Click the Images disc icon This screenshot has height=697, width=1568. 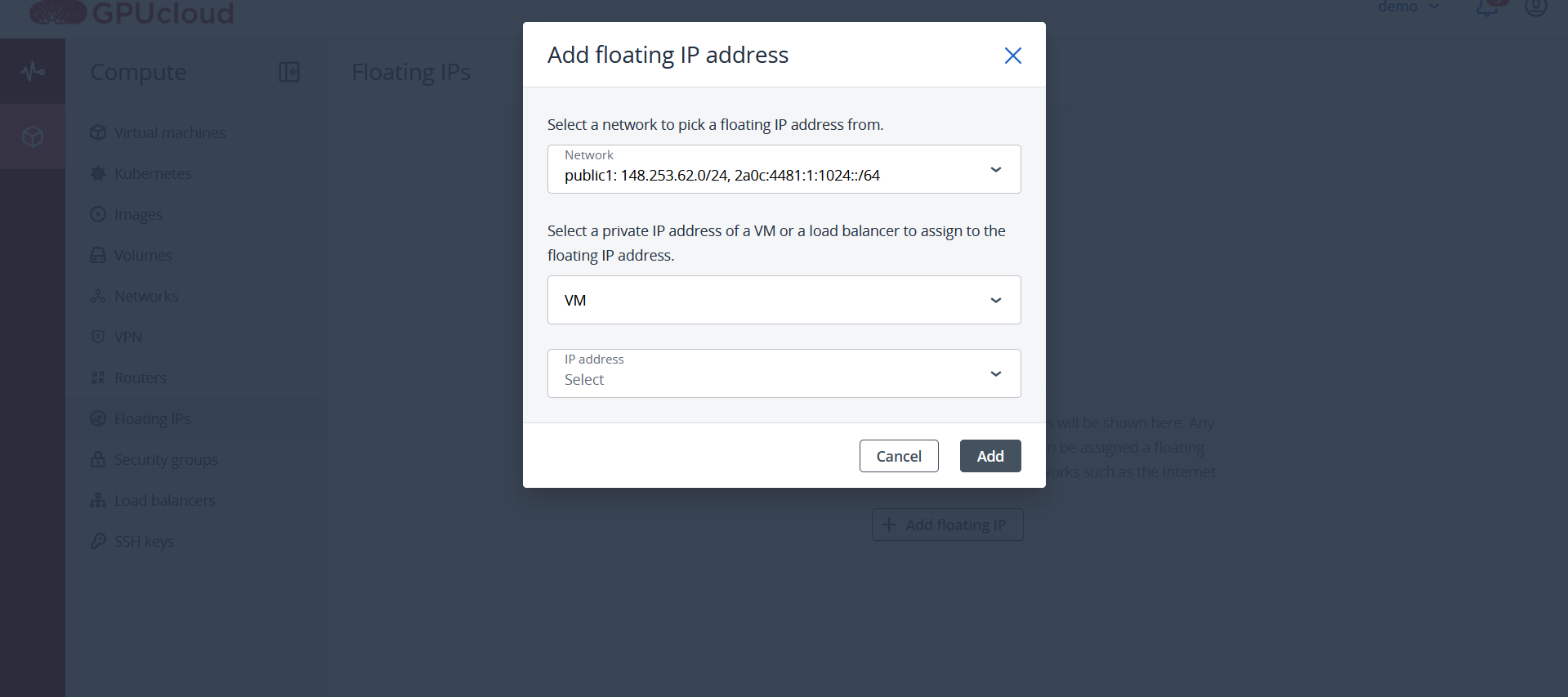click(98, 214)
